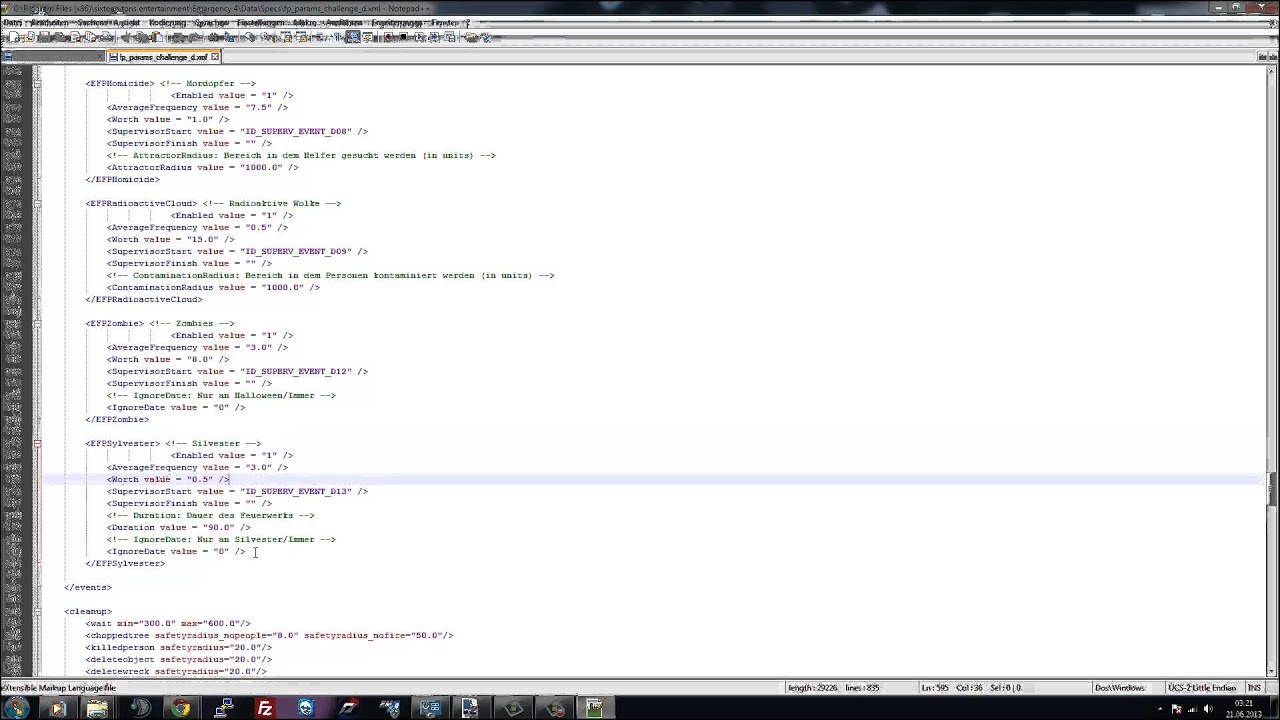Click the '<cleanup>' opening tag line
Viewport: 1280px width, 720px height.
(x=88, y=611)
